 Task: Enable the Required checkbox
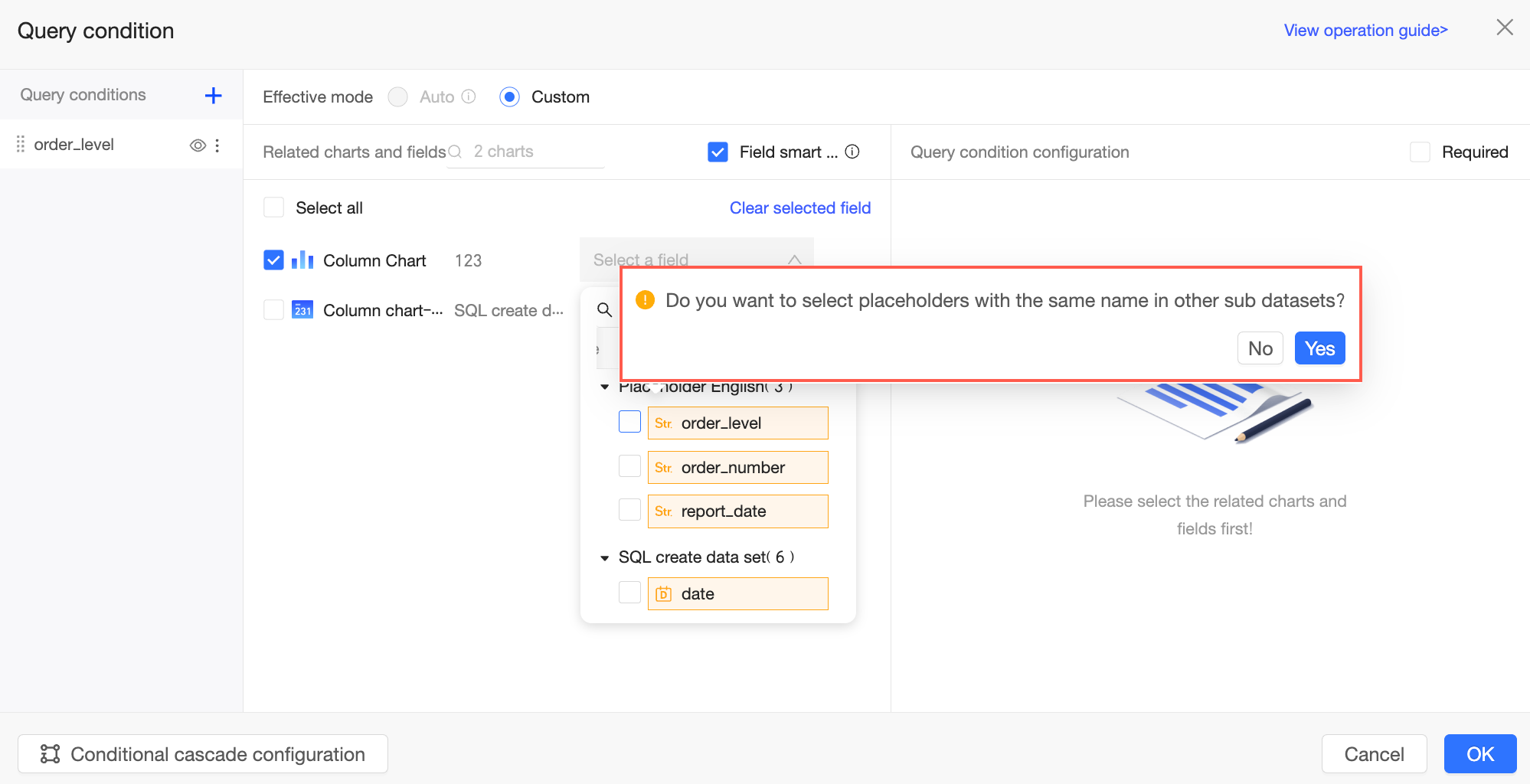(x=1420, y=152)
